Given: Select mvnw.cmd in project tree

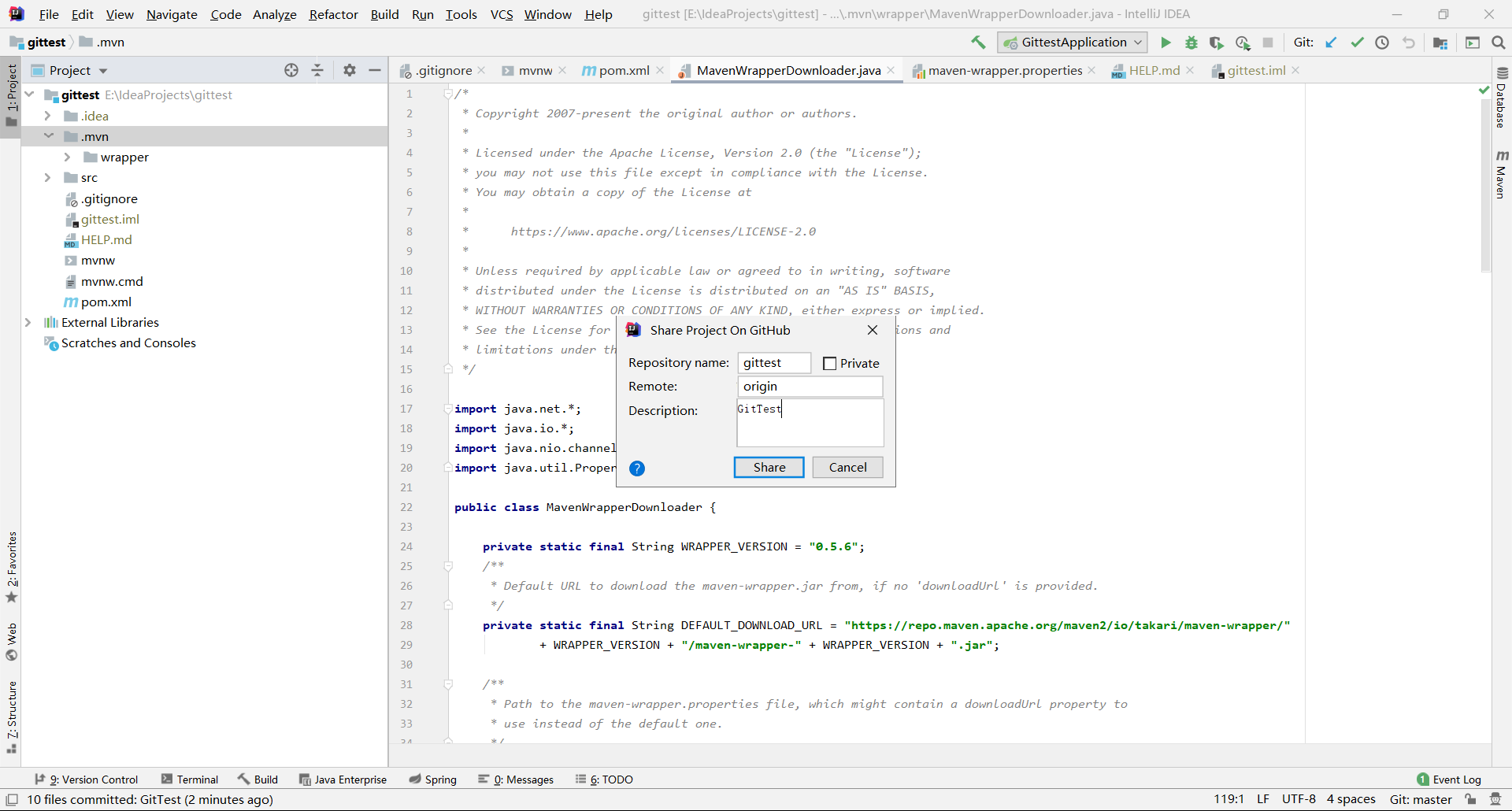Looking at the screenshot, I should click(x=112, y=281).
